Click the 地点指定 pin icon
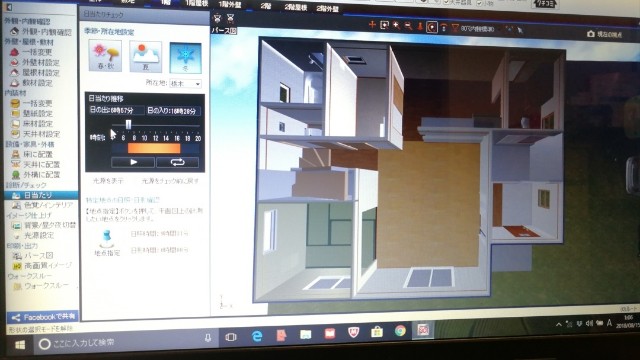Viewport: 640px width, 360px height. (x=107, y=239)
